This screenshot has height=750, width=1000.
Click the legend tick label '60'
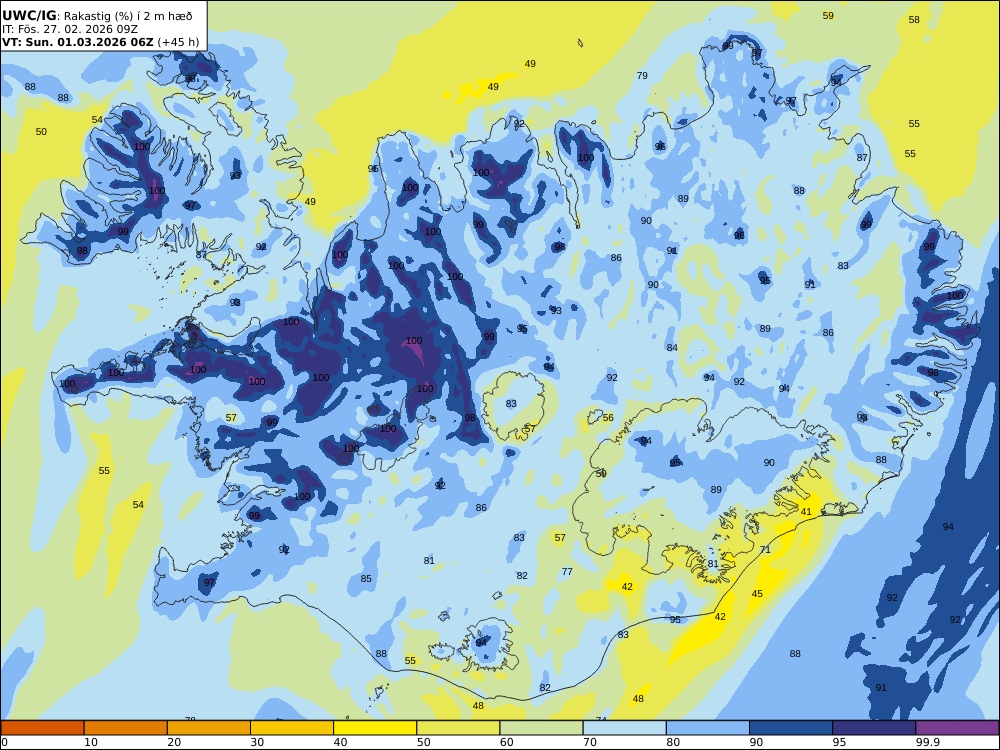click(x=507, y=742)
